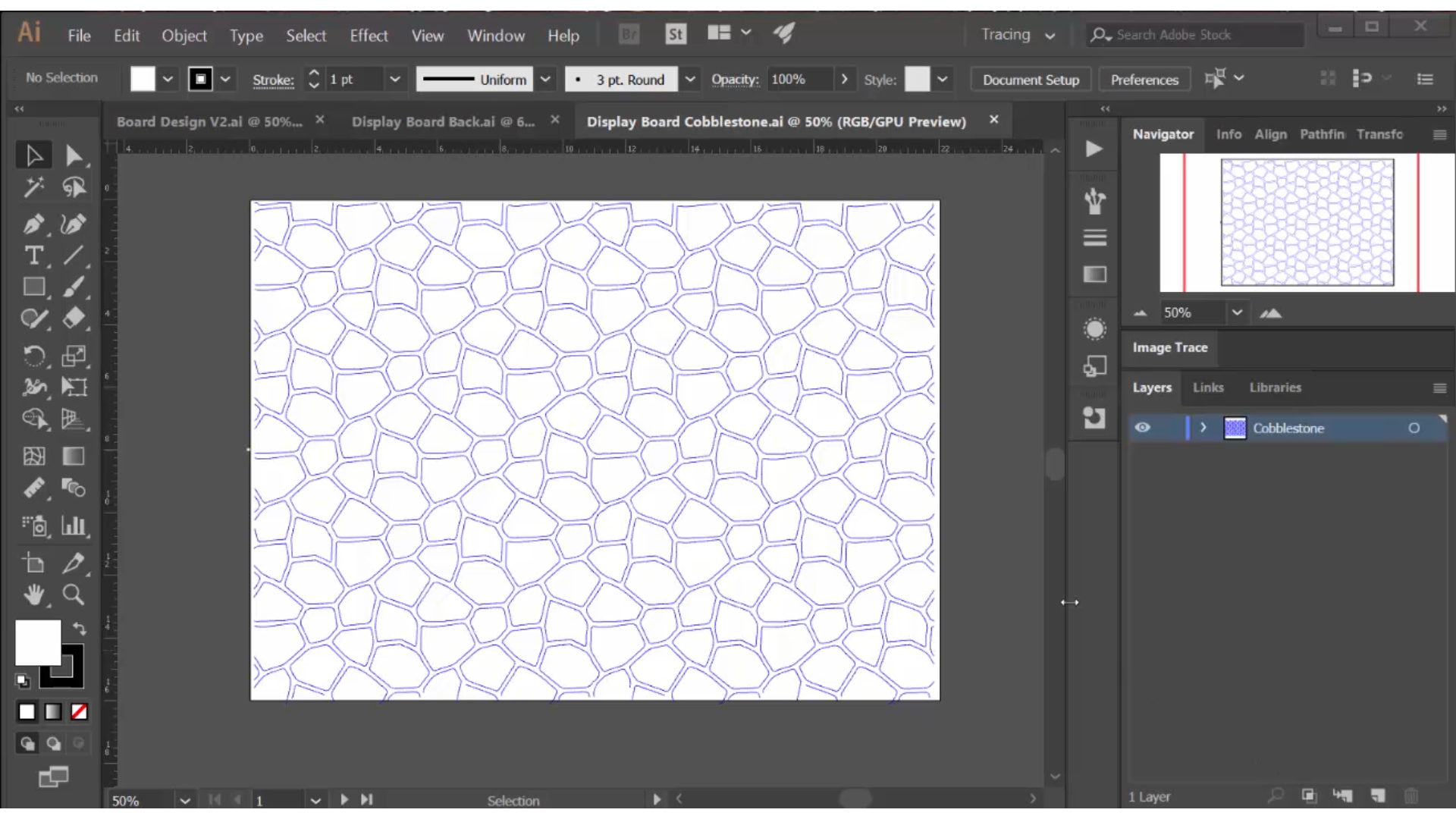Toggle fill color swatch
Screen dimensions: 1456x819
(x=143, y=79)
